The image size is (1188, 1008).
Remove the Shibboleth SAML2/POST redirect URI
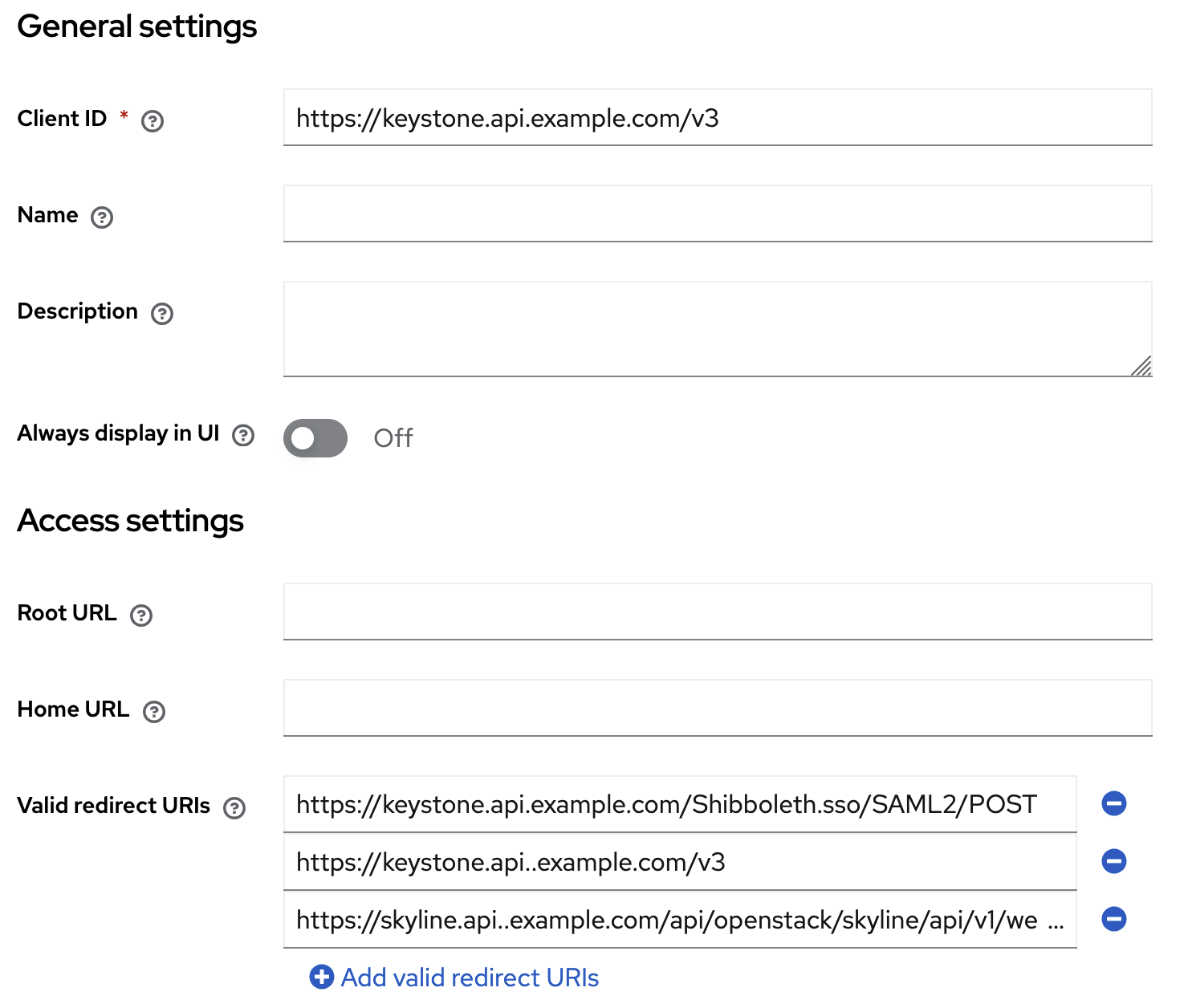(1113, 803)
